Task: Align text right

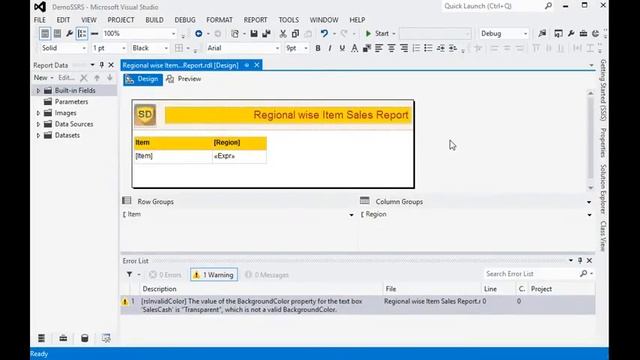Action: tap(404, 48)
